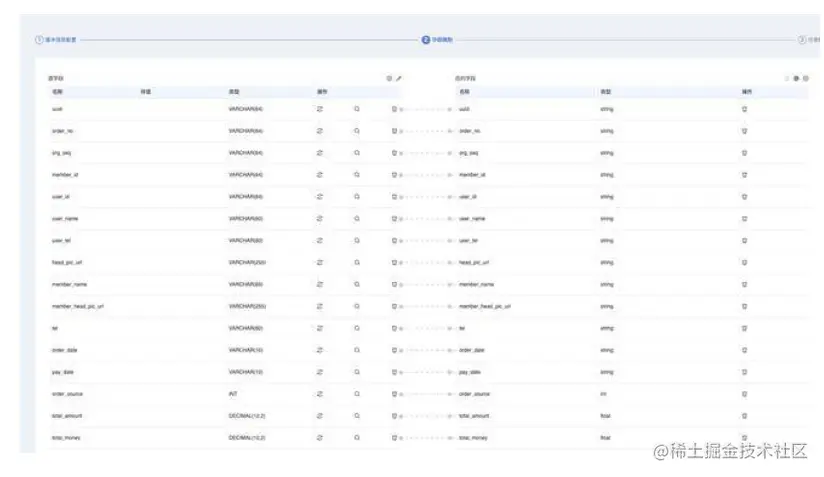The image size is (824, 477).
Task: Select source field name member_head_pic_url
Action: [x=78, y=306]
